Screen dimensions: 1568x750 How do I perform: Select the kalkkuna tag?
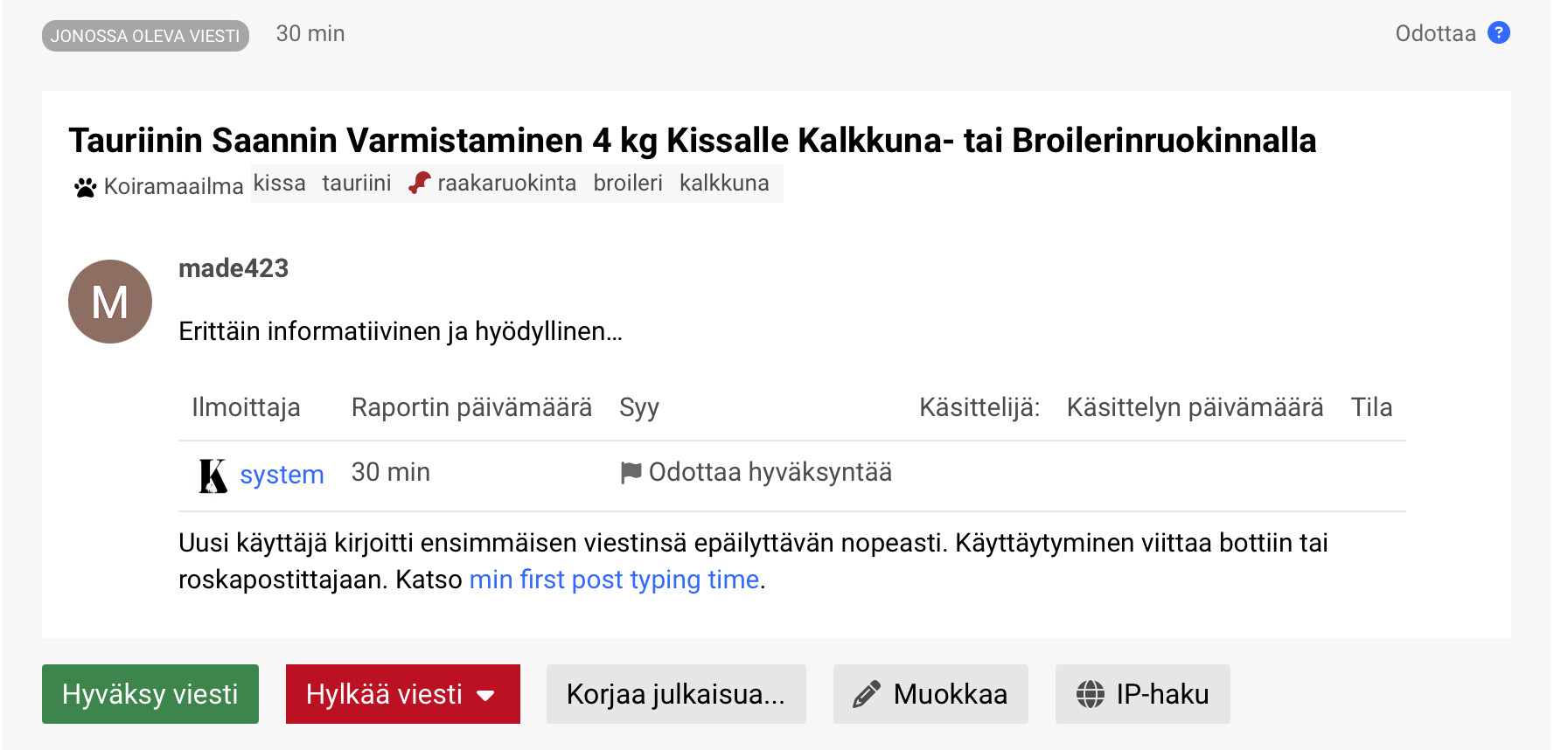[x=724, y=184]
